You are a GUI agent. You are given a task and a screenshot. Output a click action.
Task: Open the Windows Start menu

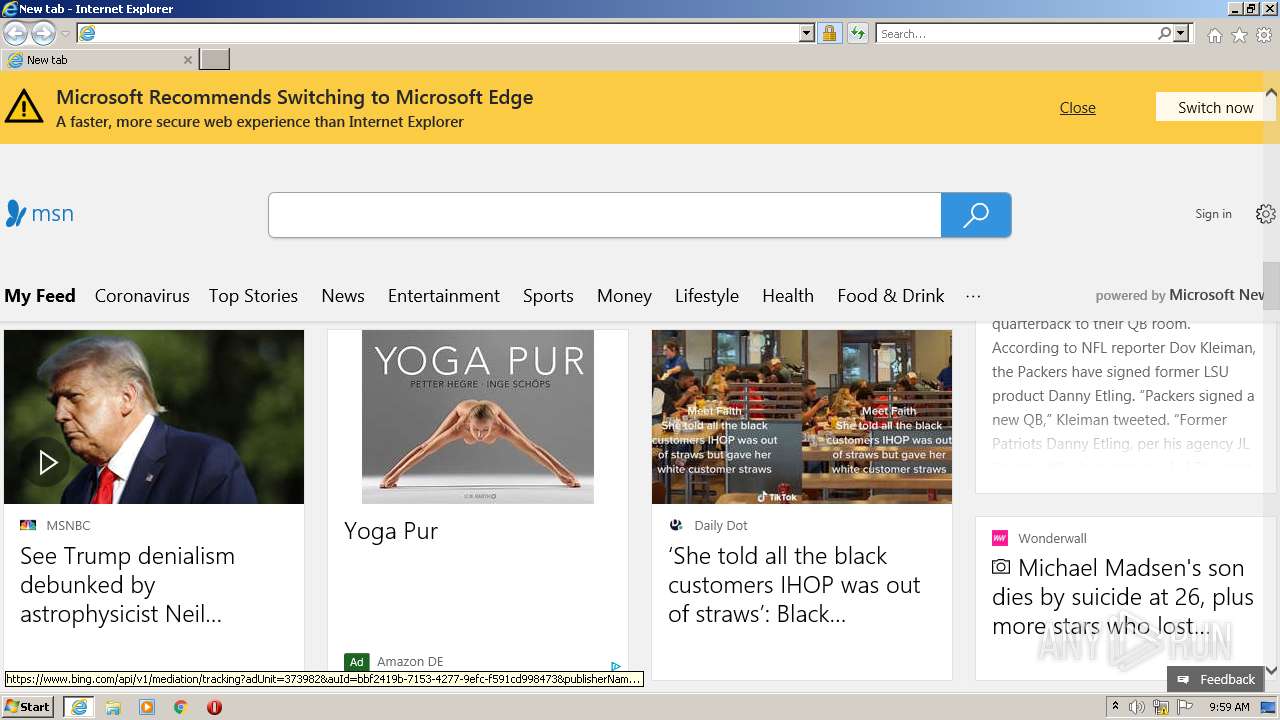[28, 707]
